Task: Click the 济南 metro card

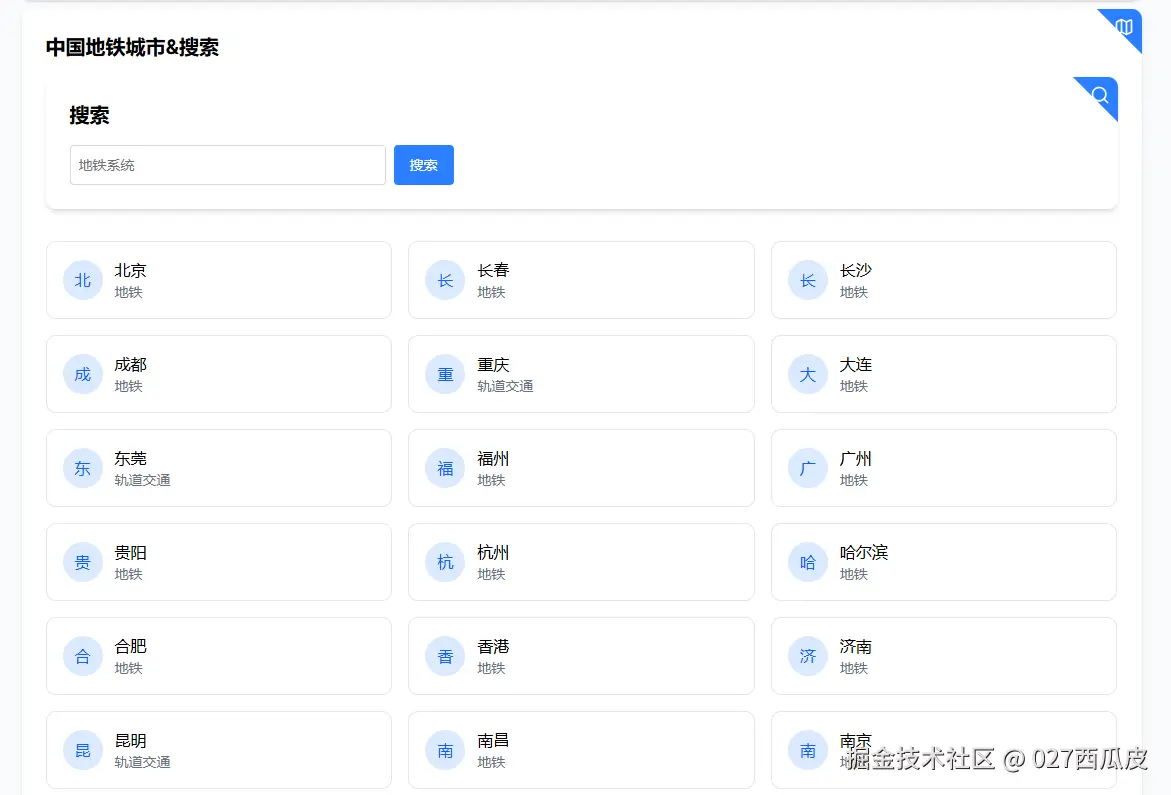Action: pos(943,656)
